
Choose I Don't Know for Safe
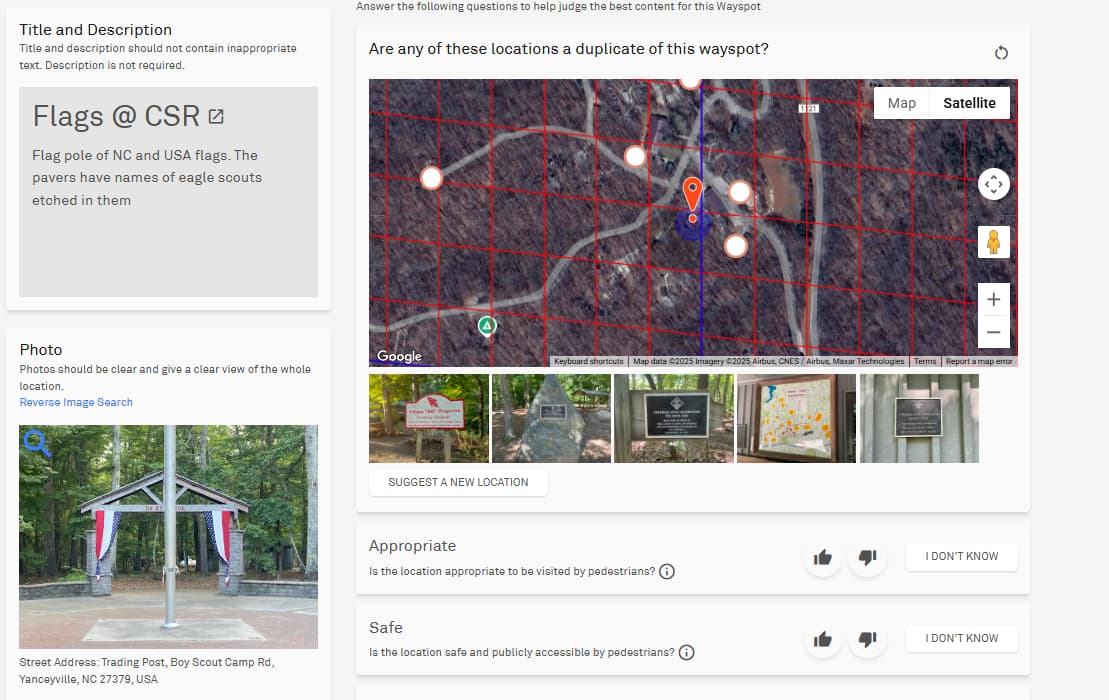tap(962, 638)
